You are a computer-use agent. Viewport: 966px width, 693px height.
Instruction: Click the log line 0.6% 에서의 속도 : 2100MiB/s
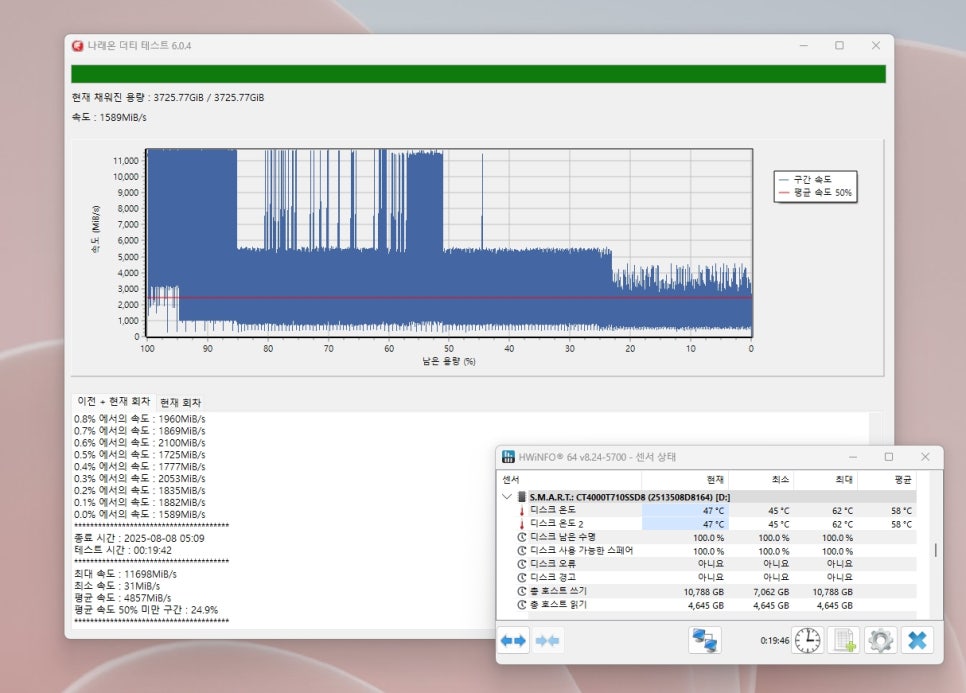point(140,443)
